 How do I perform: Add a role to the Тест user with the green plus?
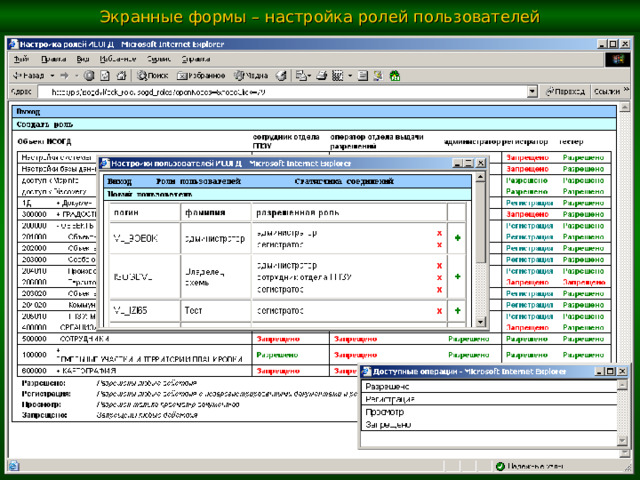pos(458,311)
